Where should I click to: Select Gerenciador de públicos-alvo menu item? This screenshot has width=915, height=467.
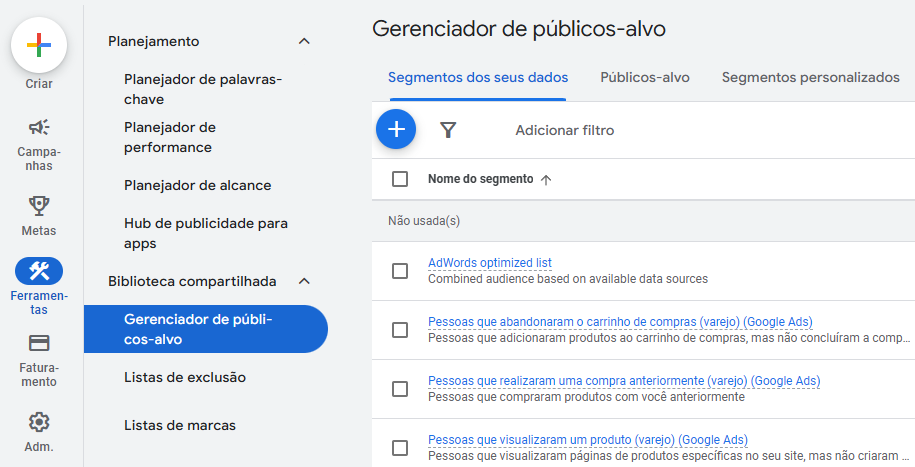click(206, 329)
